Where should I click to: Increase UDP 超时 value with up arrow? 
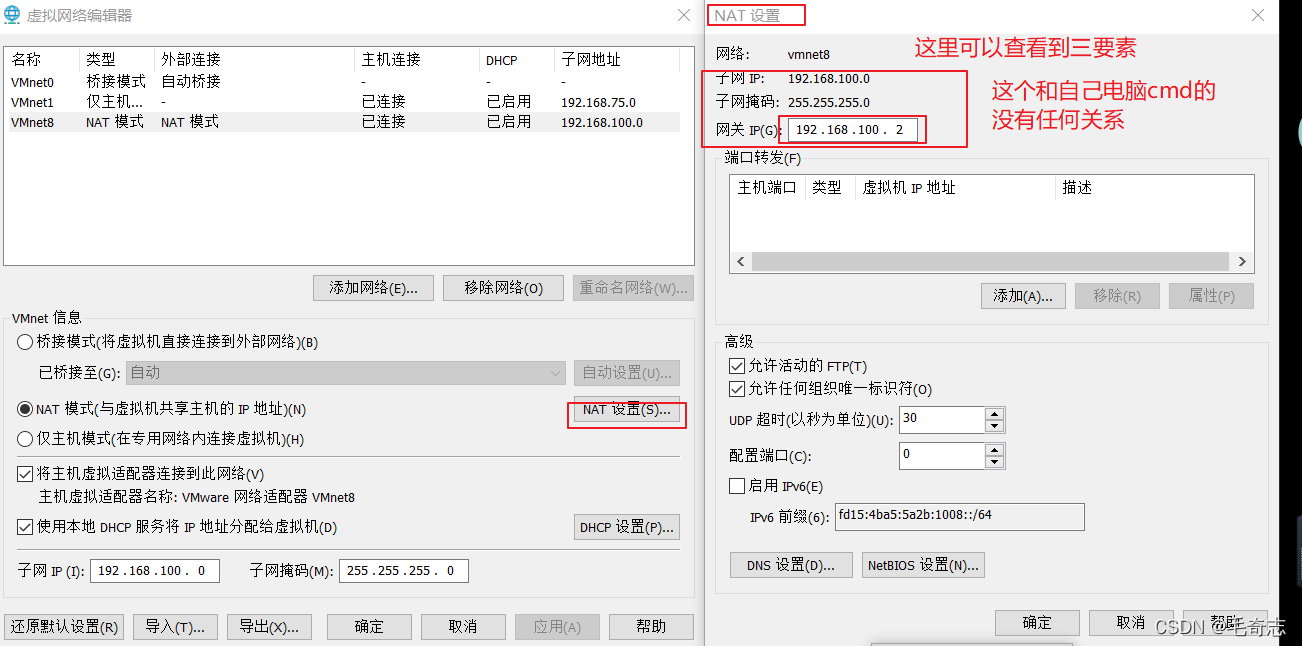(994, 413)
